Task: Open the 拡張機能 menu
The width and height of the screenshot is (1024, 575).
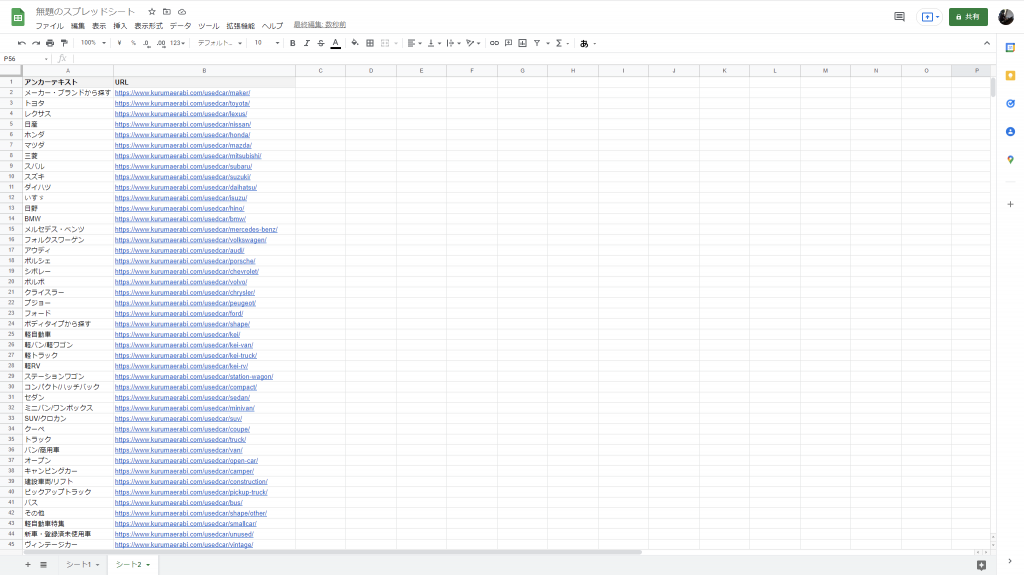Action: [240, 26]
